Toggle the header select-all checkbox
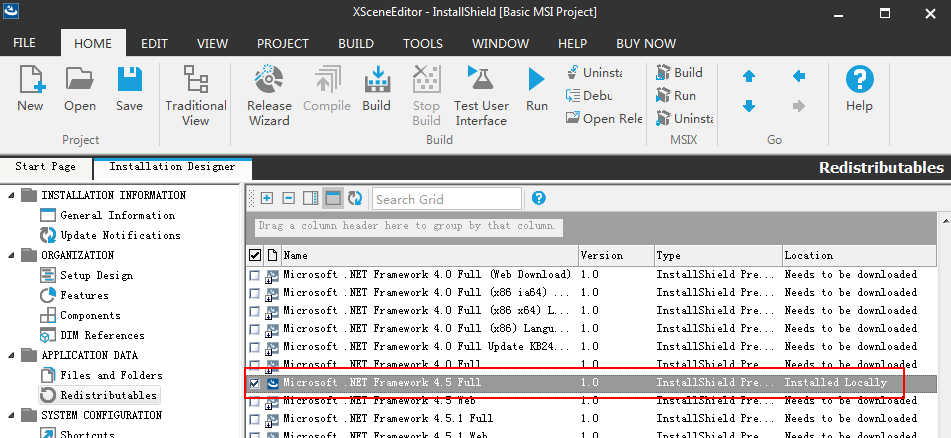 [255, 255]
